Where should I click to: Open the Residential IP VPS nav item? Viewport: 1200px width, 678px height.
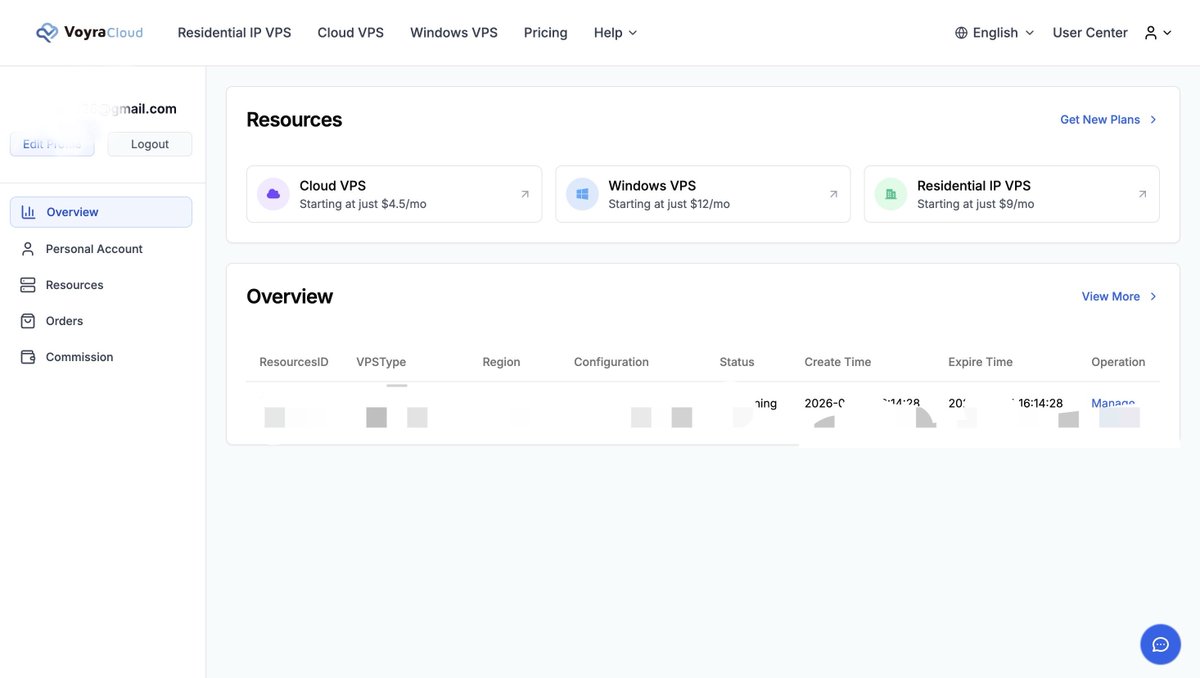click(234, 32)
